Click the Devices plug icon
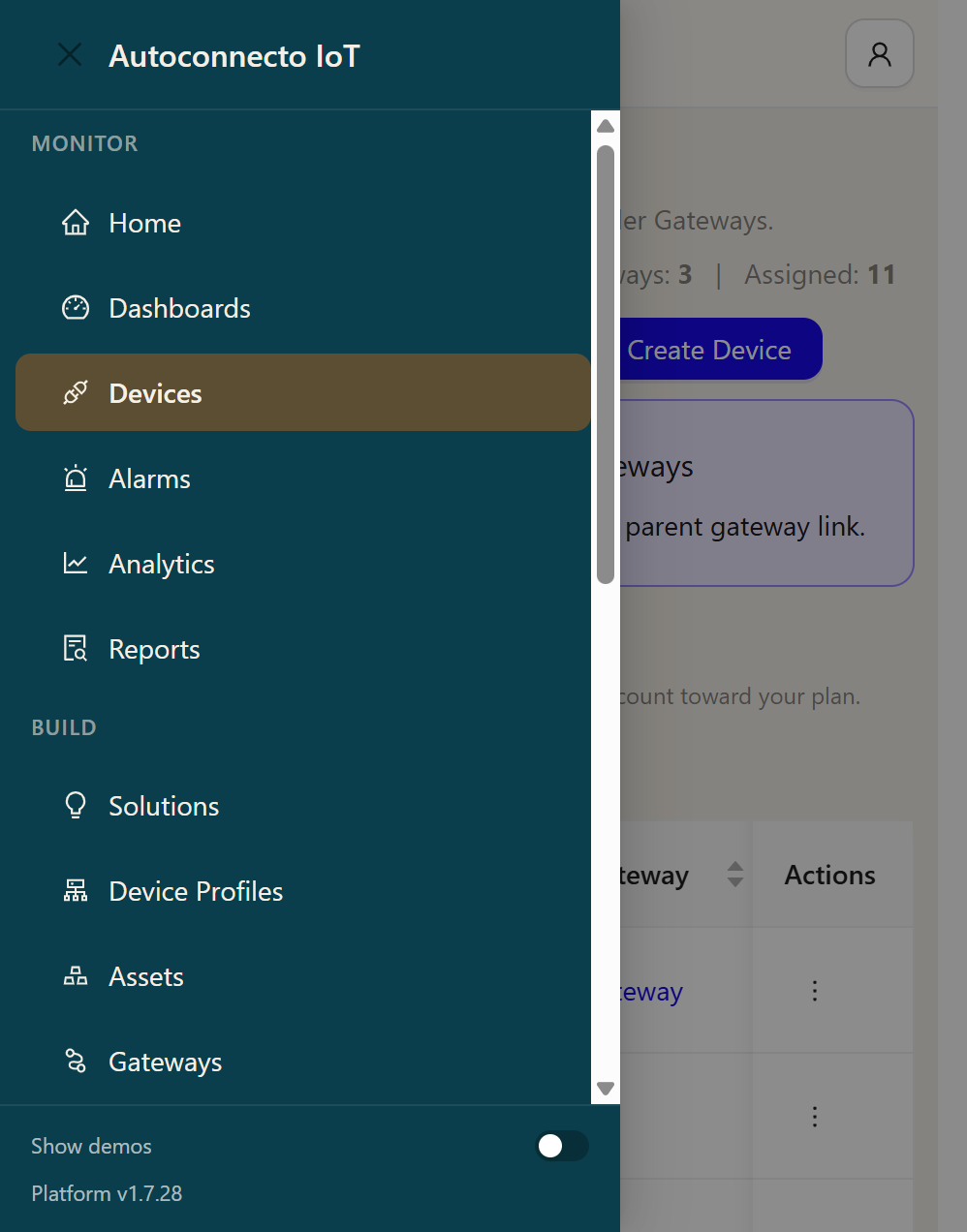967x1232 pixels. coord(76,393)
